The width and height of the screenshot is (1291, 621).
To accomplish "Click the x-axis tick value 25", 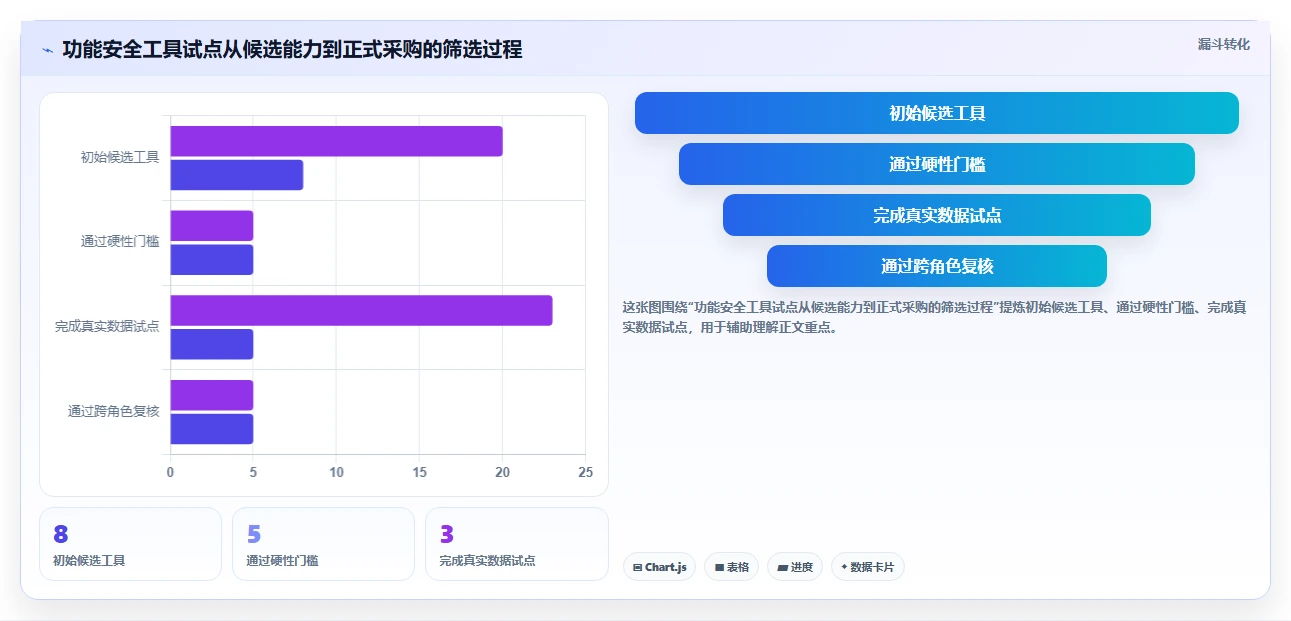I will [586, 472].
